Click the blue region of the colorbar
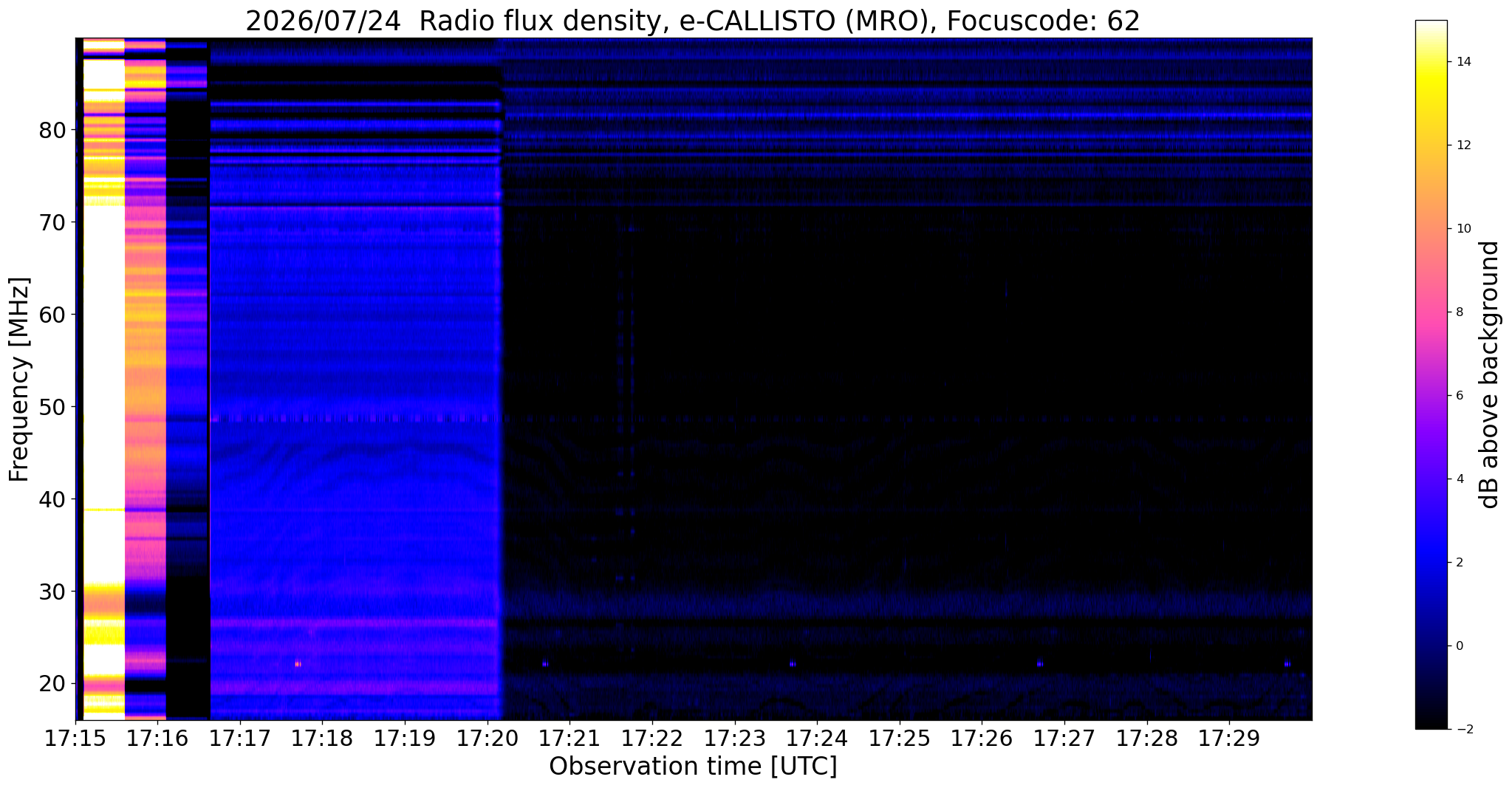Screen dimensions: 1512x788 [1431, 561]
